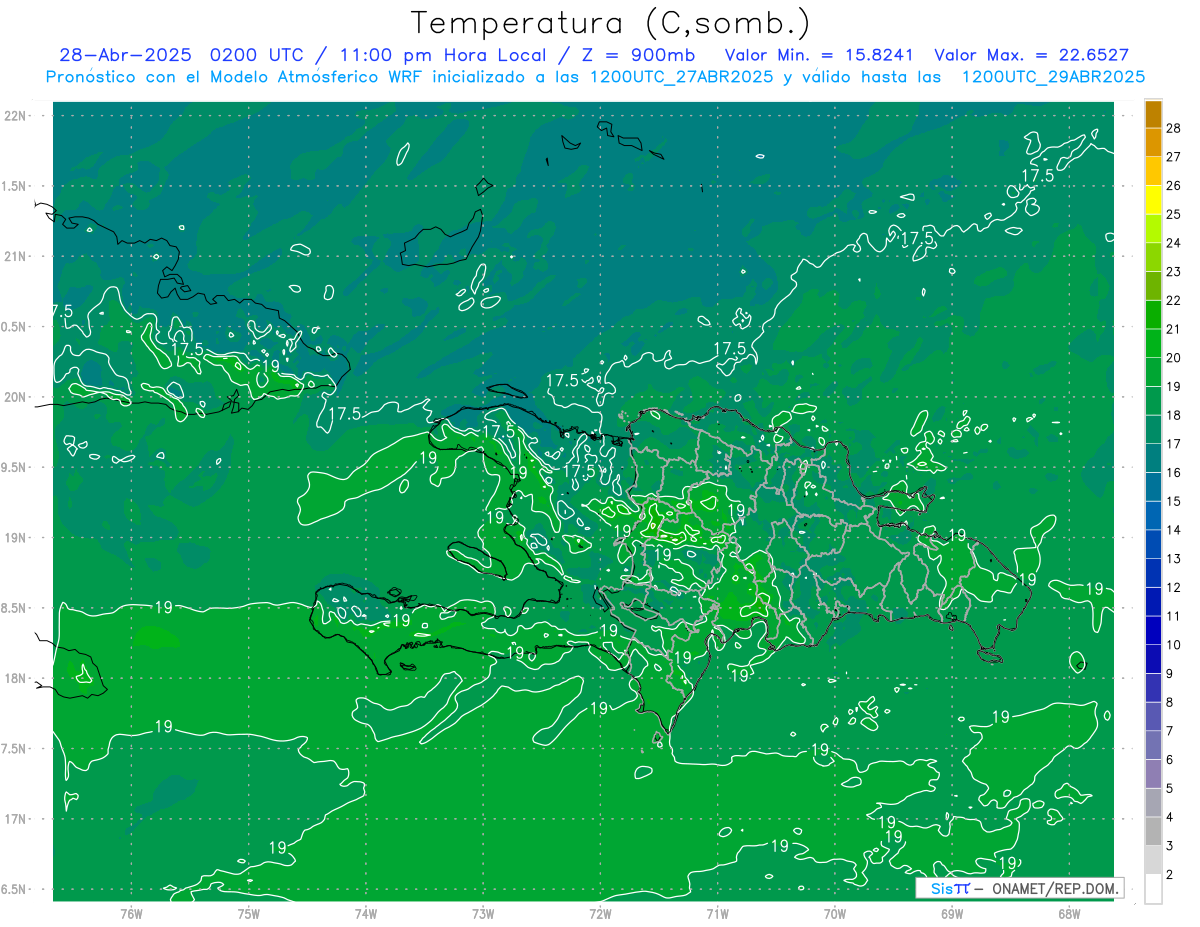Click the '19N' latitude axis label
The image size is (1200, 927).
[x=15, y=538]
